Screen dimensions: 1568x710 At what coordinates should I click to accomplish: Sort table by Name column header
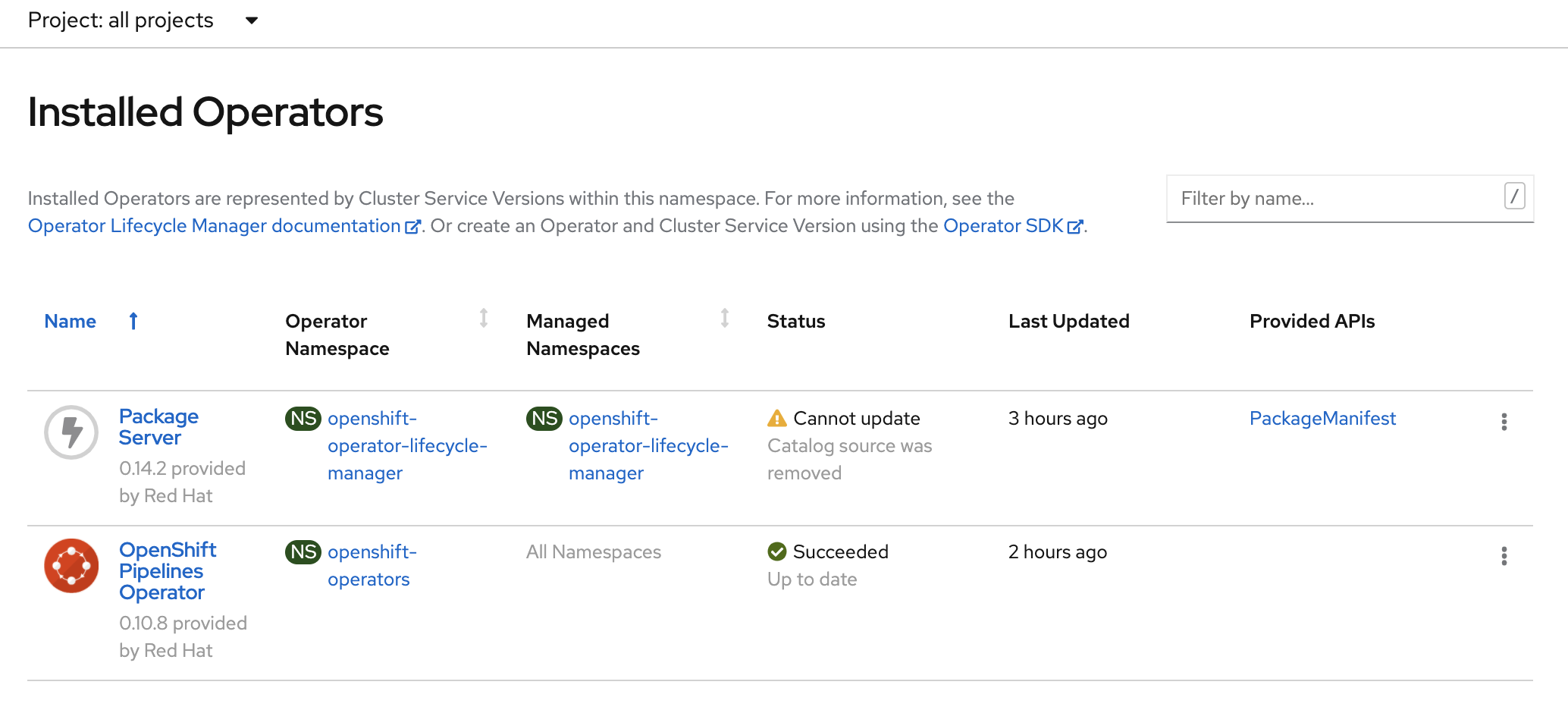(71, 321)
